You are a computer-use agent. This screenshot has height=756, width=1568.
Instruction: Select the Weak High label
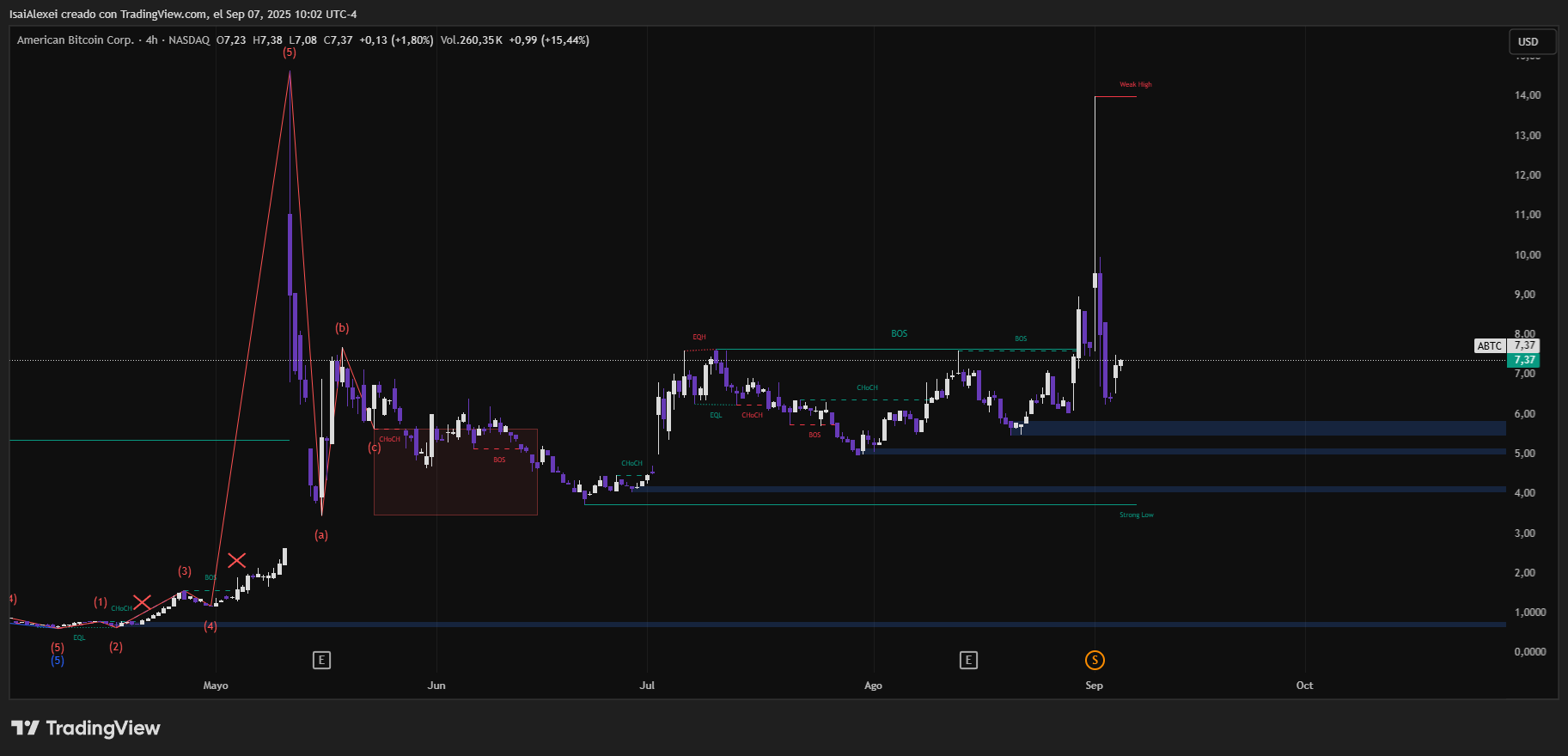(1135, 84)
